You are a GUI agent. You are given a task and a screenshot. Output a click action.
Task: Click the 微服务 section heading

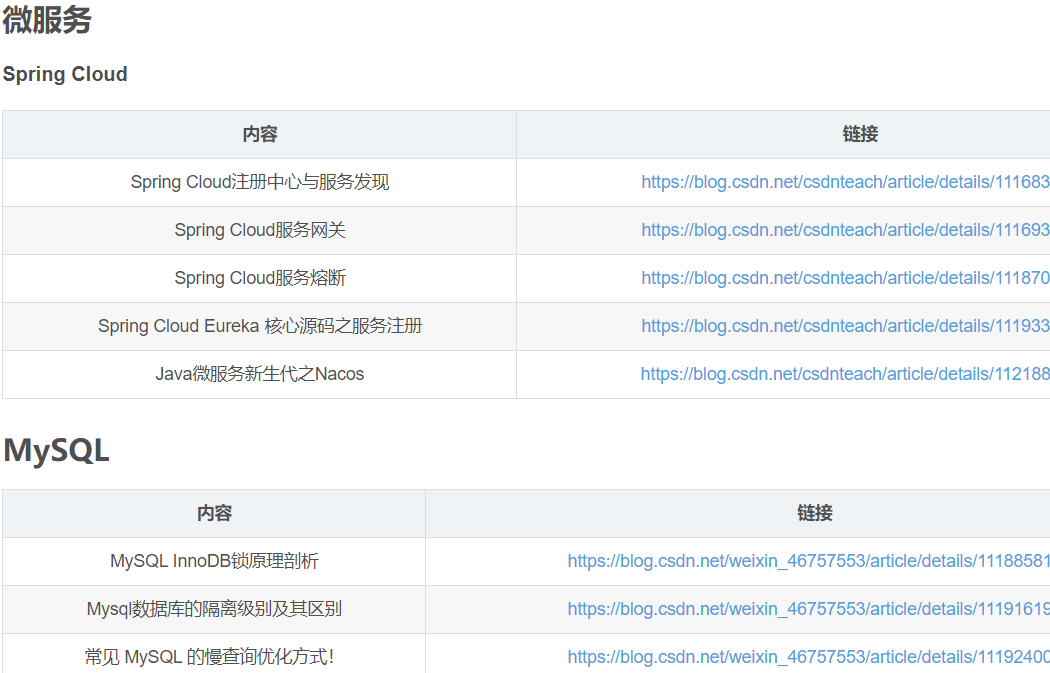tap(47, 19)
